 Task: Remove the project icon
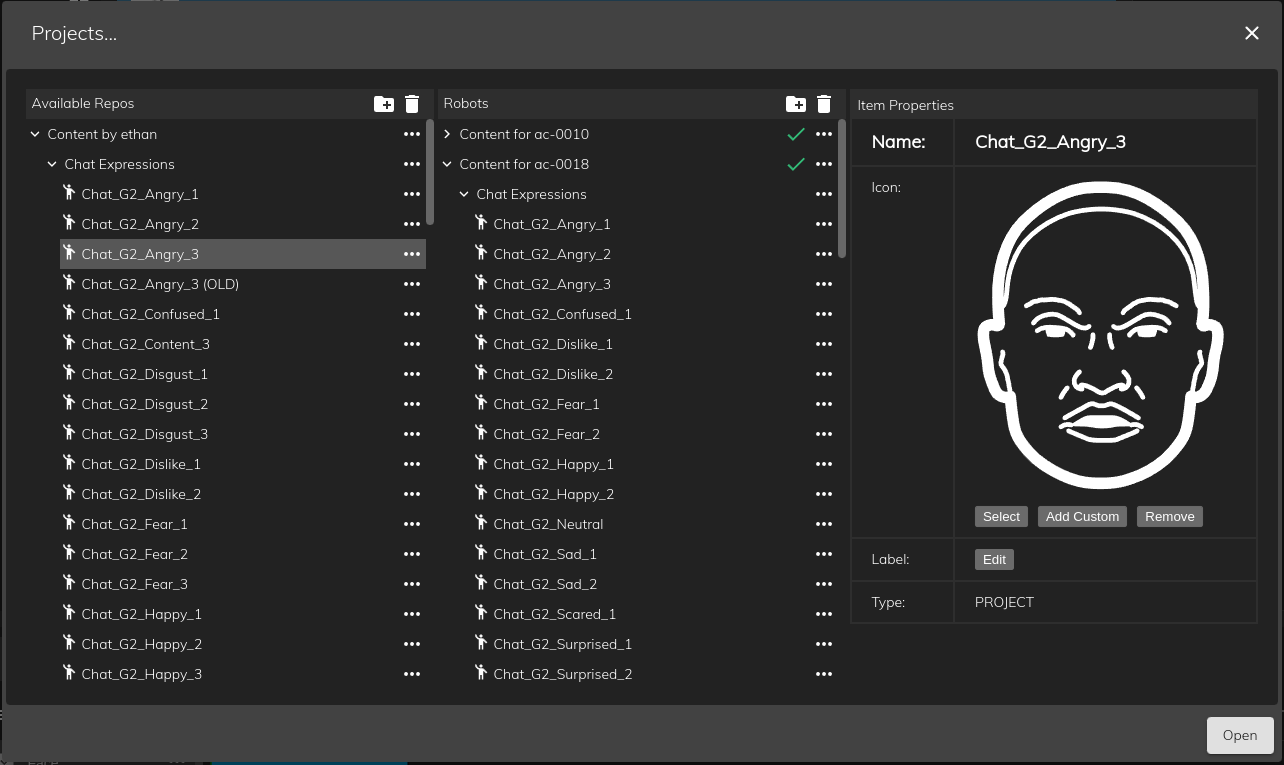tap(1170, 517)
